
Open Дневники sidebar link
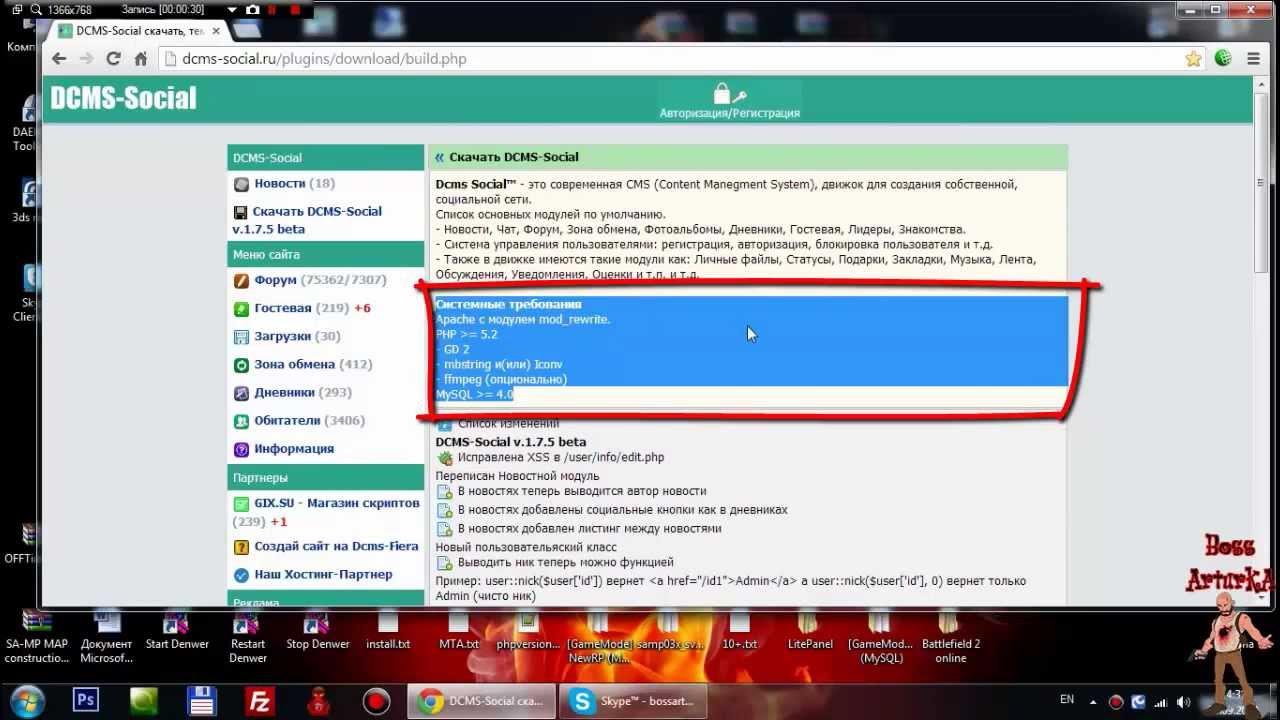(285, 393)
